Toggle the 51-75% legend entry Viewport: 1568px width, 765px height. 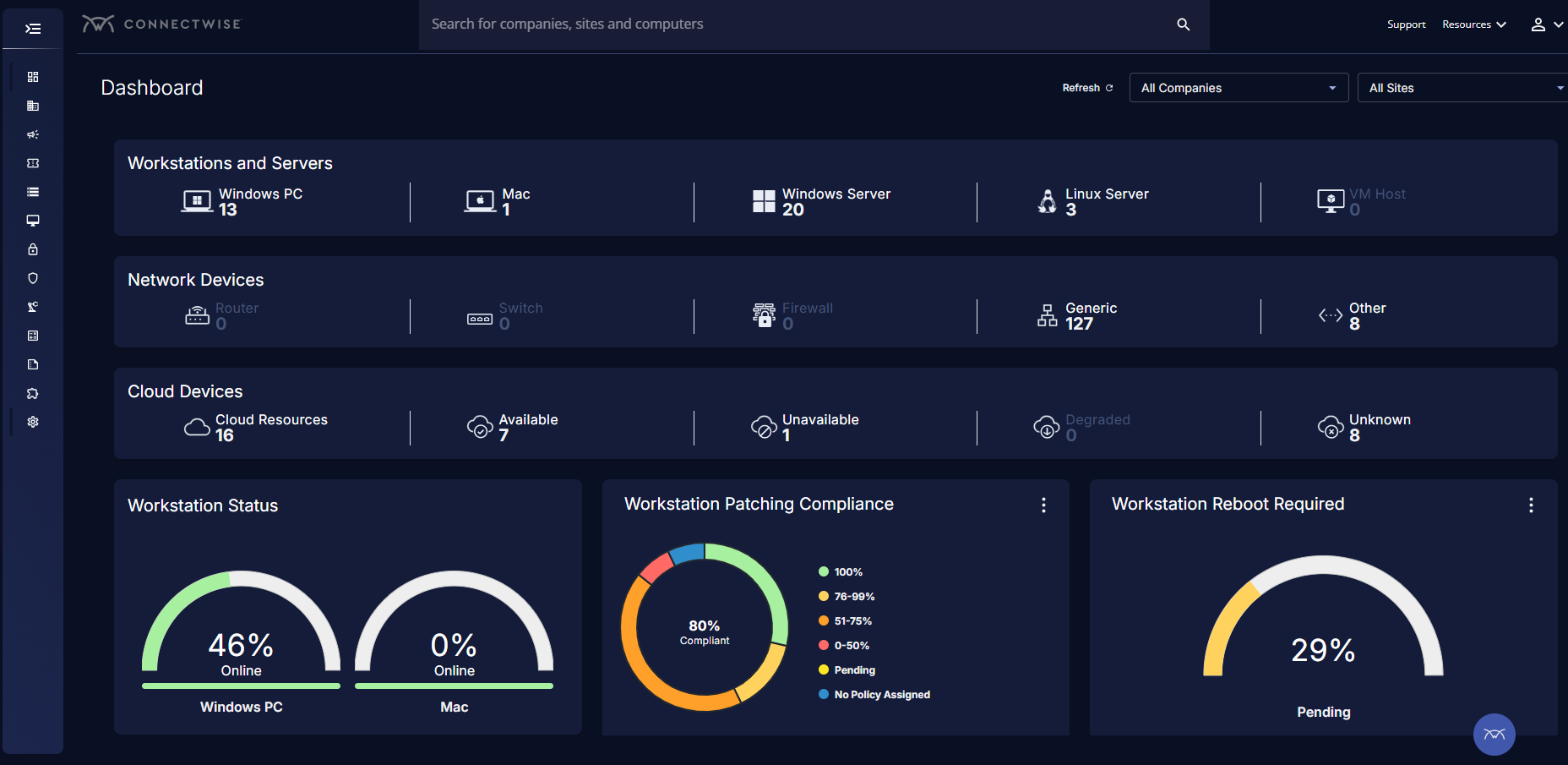coord(845,621)
